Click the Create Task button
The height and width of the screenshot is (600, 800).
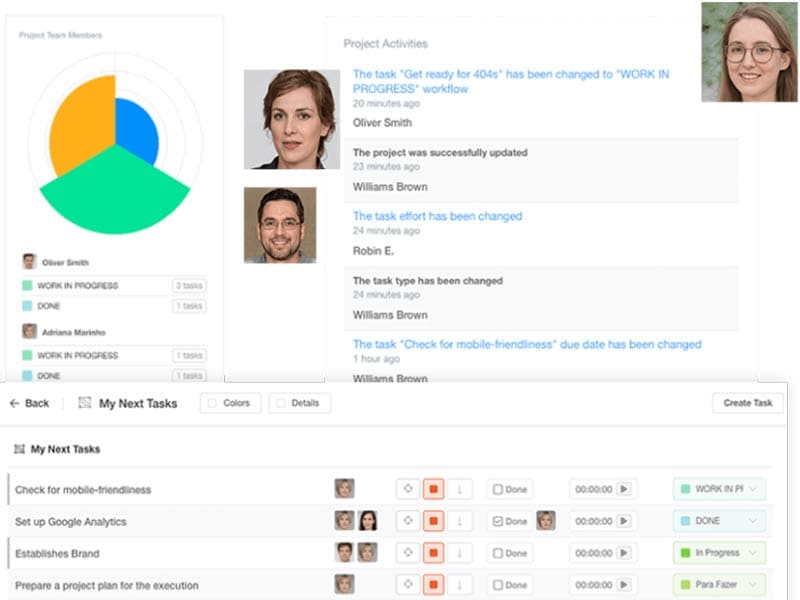[x=748, y=403]
